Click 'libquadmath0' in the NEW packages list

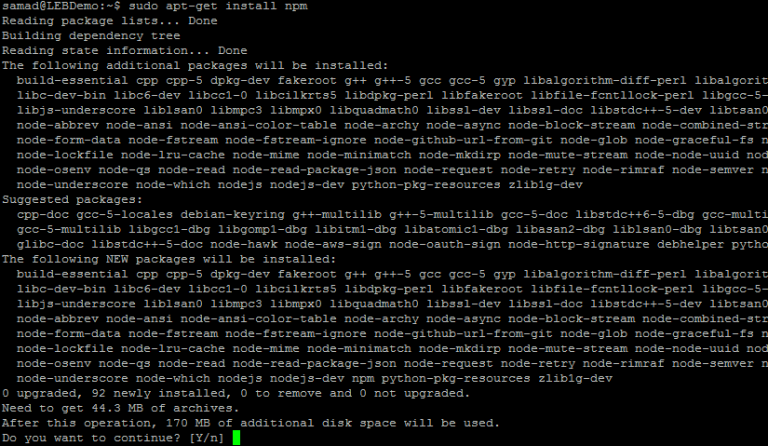[x=374, y=304]
